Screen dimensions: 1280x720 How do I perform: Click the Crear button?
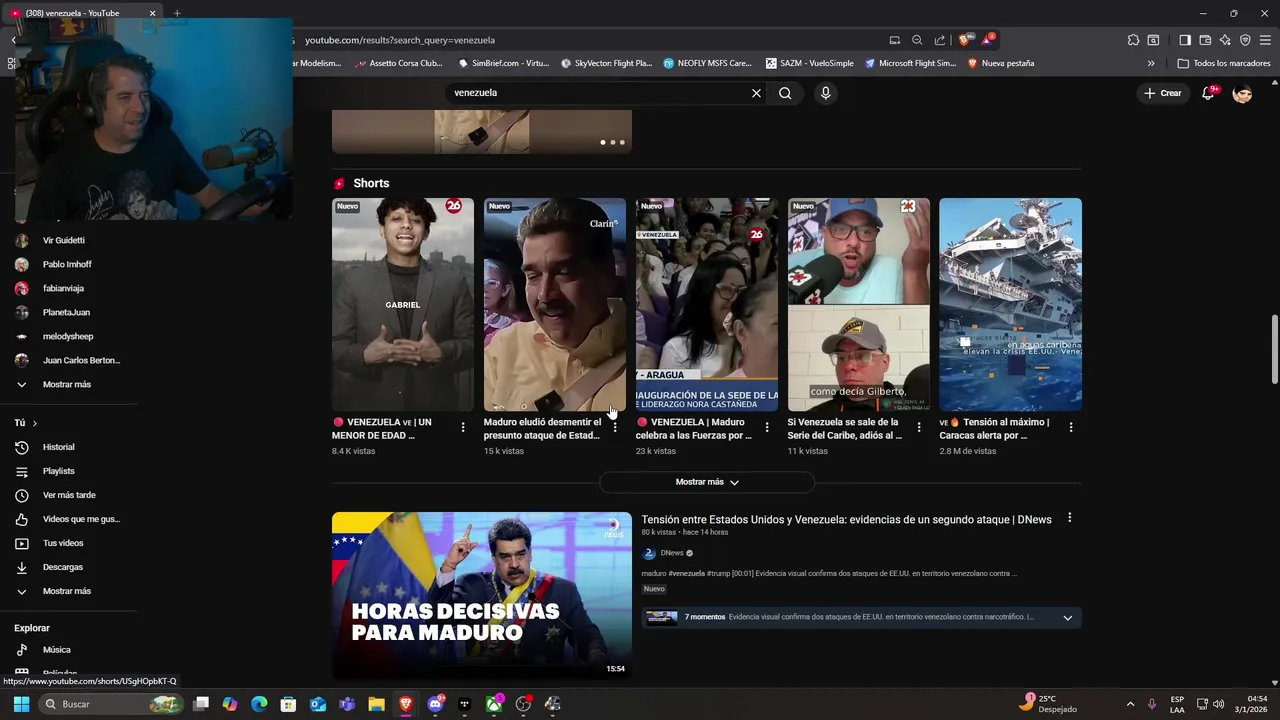point(1163,93)
